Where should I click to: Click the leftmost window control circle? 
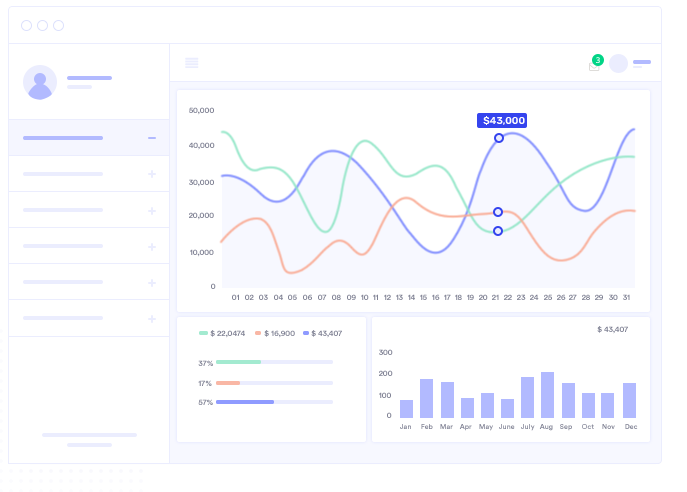(26, 25)
